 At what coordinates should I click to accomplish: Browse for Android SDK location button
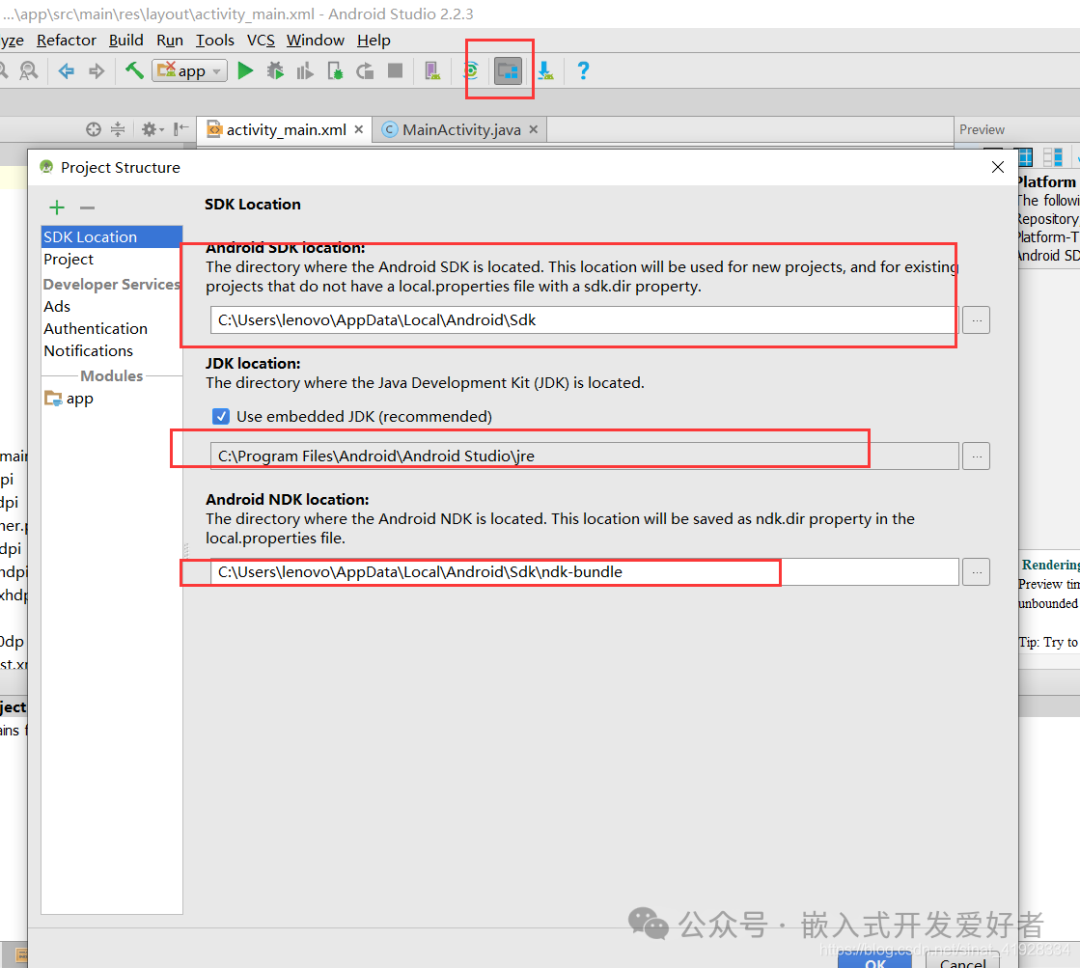pos(976,320)
